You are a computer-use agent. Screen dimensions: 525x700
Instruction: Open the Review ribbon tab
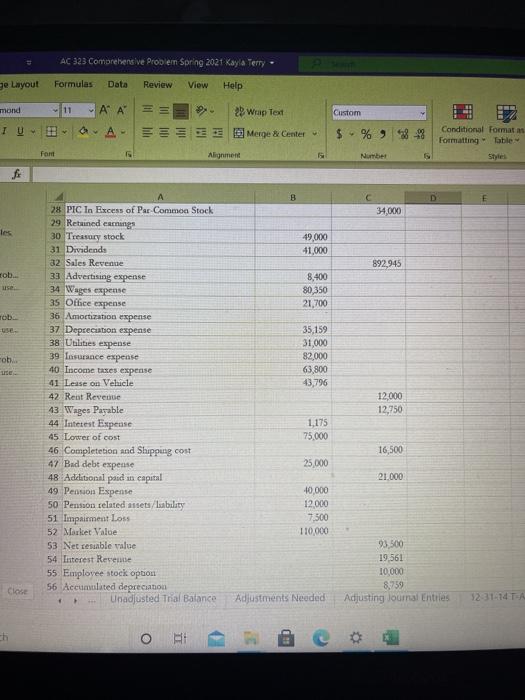click(157, 84)
